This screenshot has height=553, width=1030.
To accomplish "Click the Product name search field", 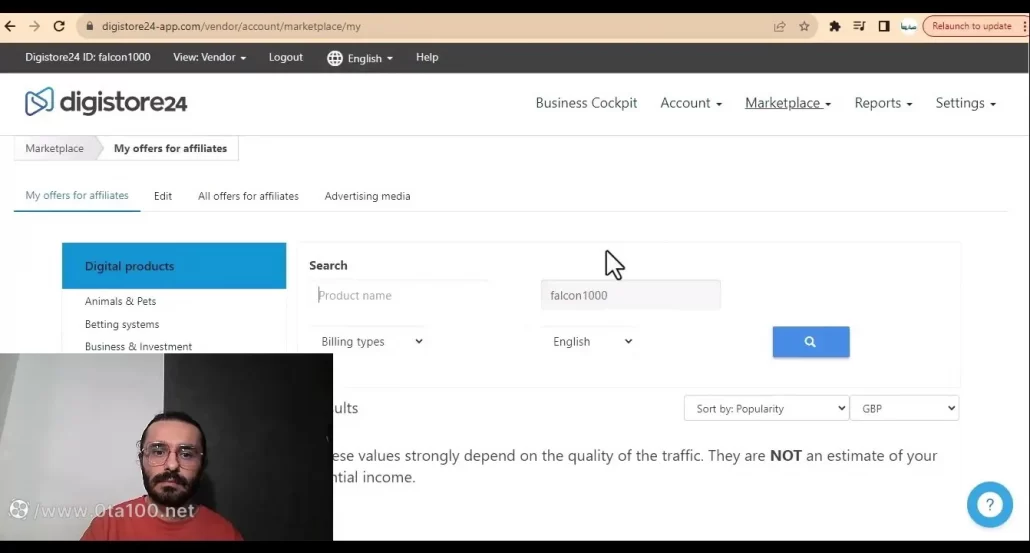I will click(400, 296).
